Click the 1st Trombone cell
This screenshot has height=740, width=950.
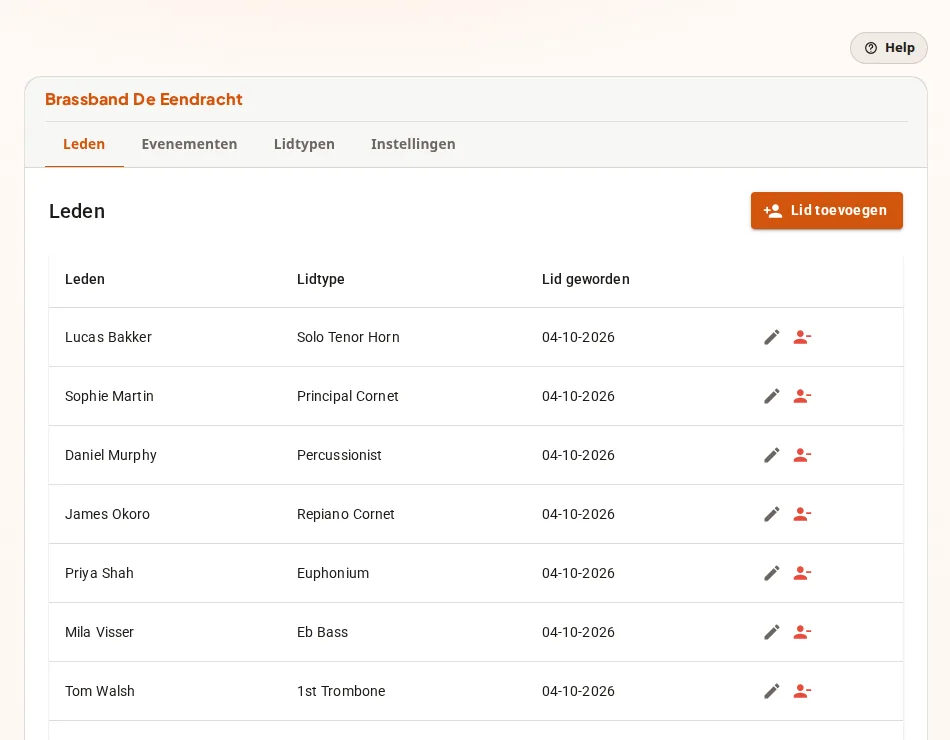coord(341,691)
